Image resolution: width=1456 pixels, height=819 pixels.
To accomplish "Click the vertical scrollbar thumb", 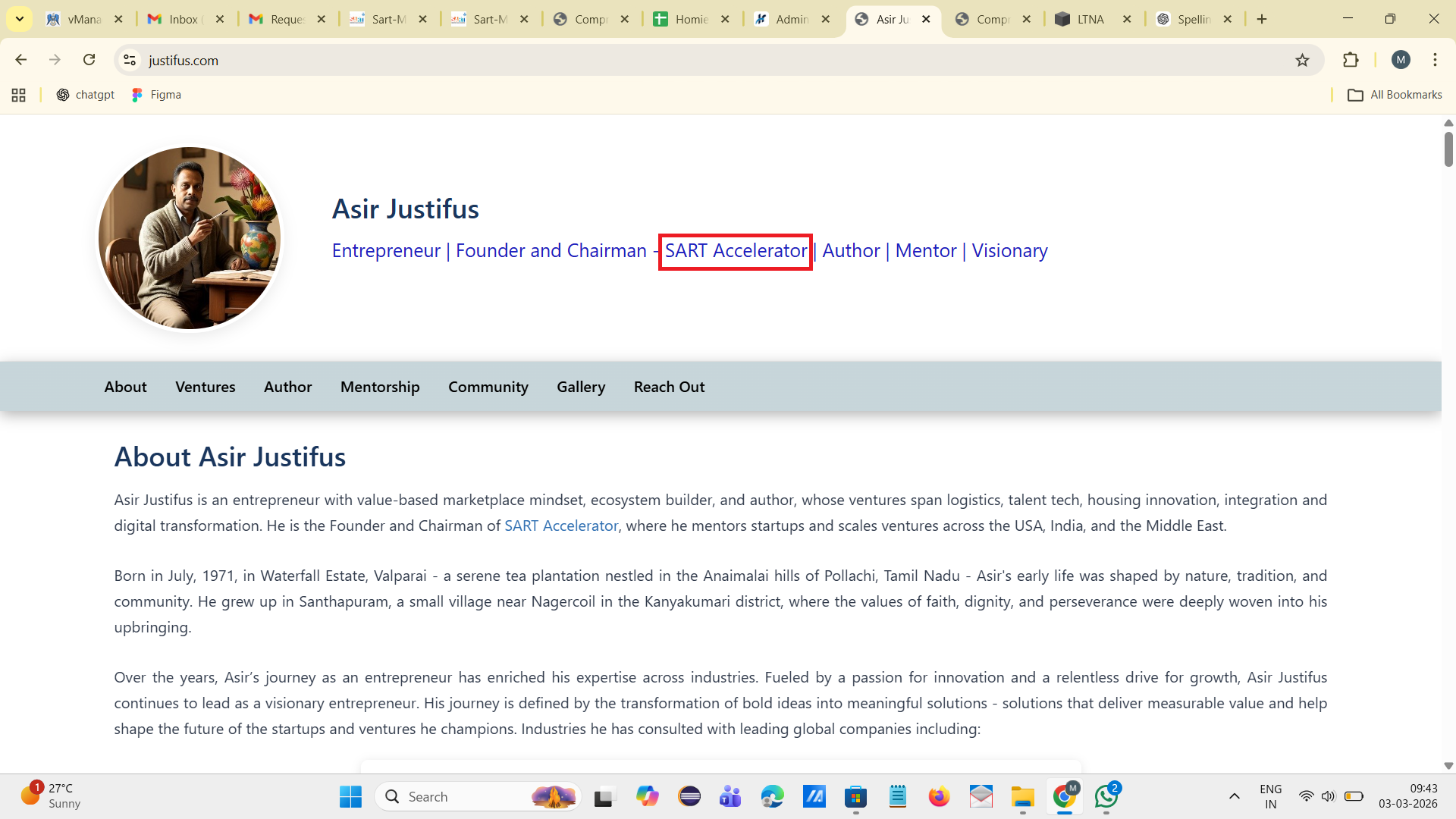I will pyautogui.click(x=1448, y=149).
